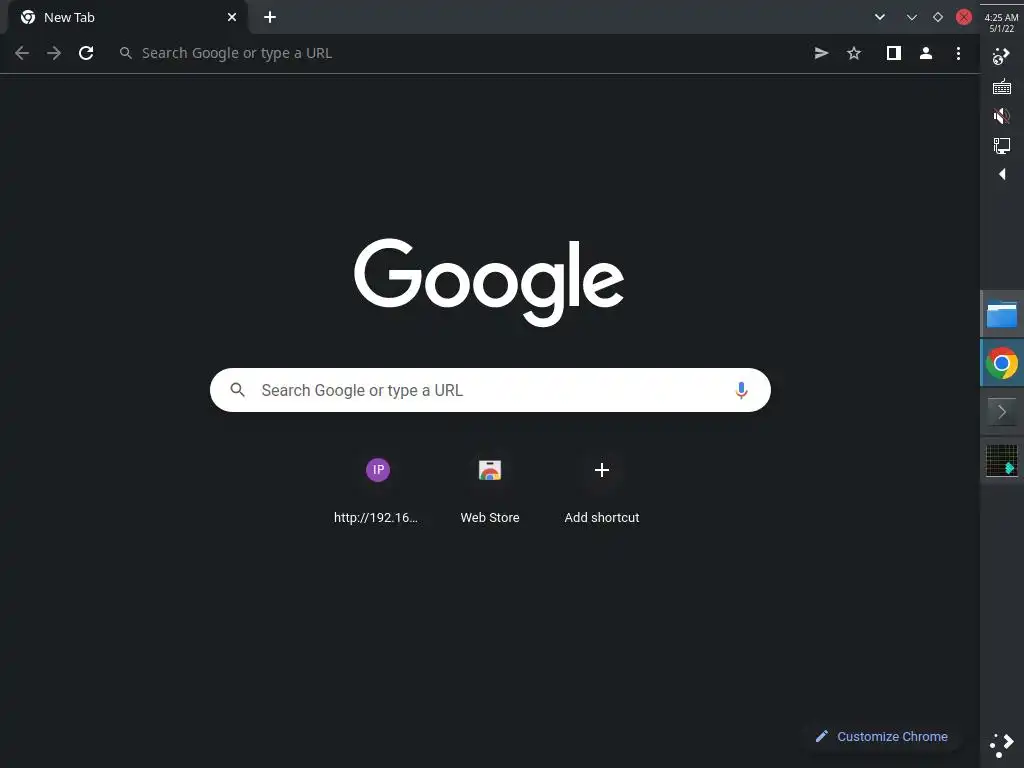Open the profile avatar menu
The width and height of the screenshot is (1024, 768).
(925, 53)
